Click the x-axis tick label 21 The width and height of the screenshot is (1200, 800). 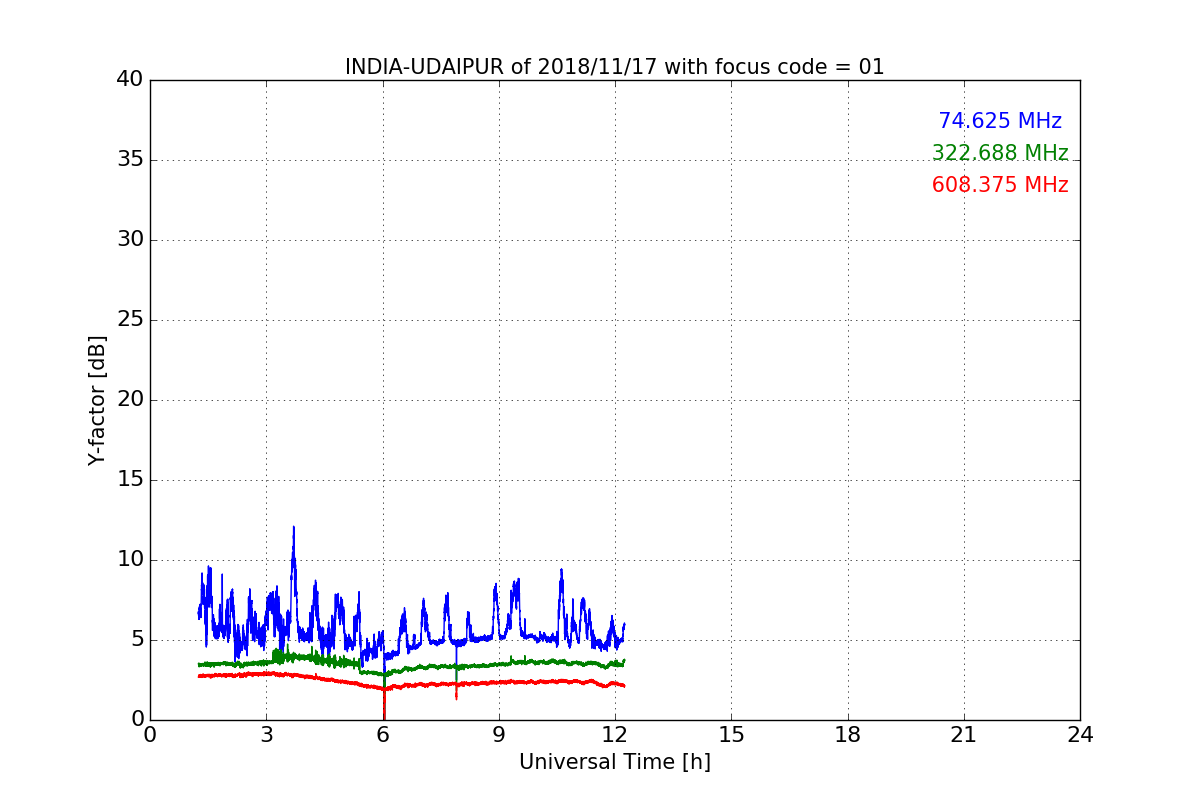pos(964,734)
